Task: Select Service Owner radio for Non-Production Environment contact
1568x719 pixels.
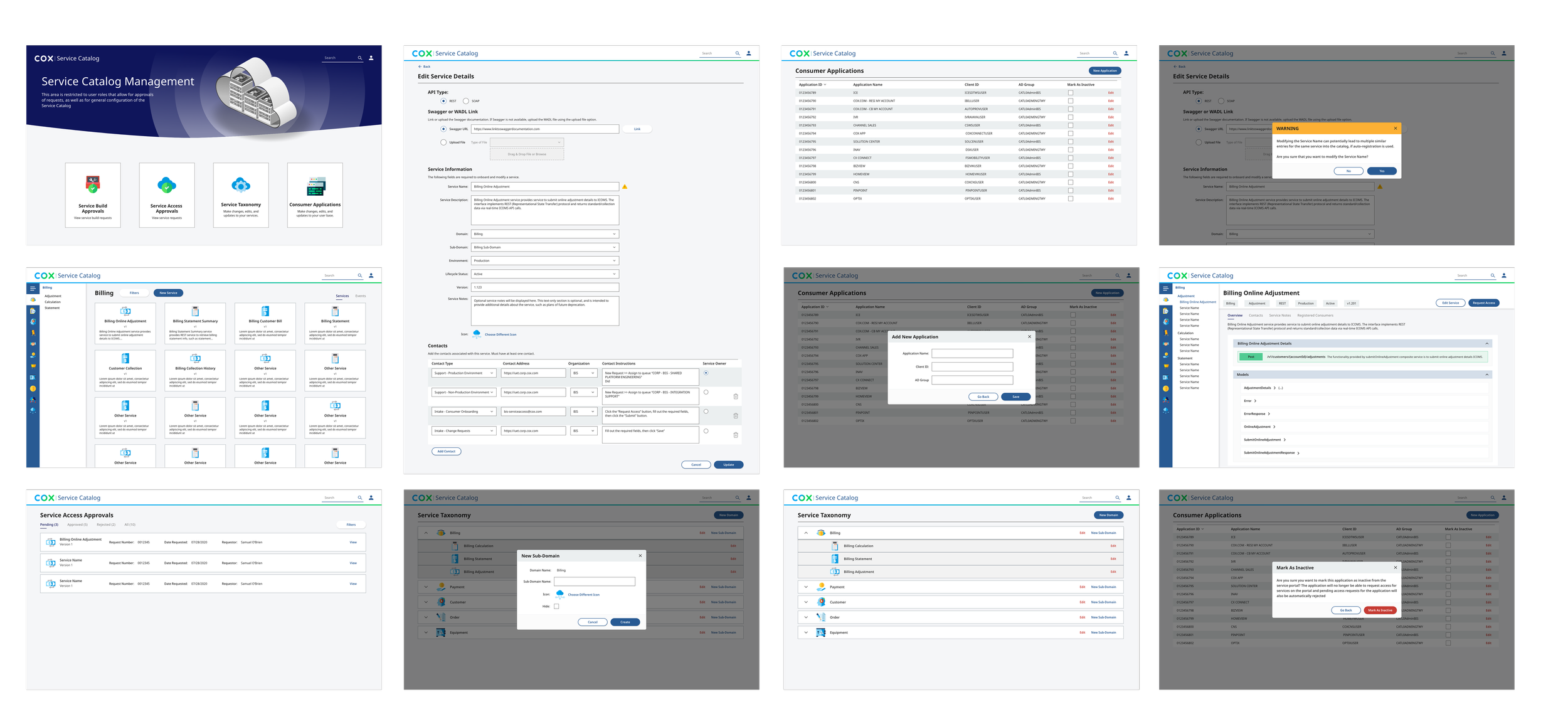Action: (x=706, y=392)
